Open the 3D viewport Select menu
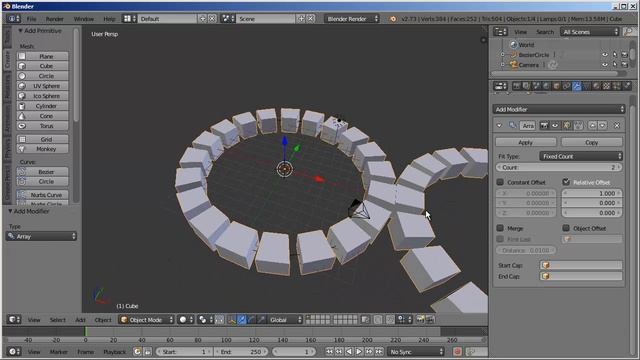 click(58, 320)
